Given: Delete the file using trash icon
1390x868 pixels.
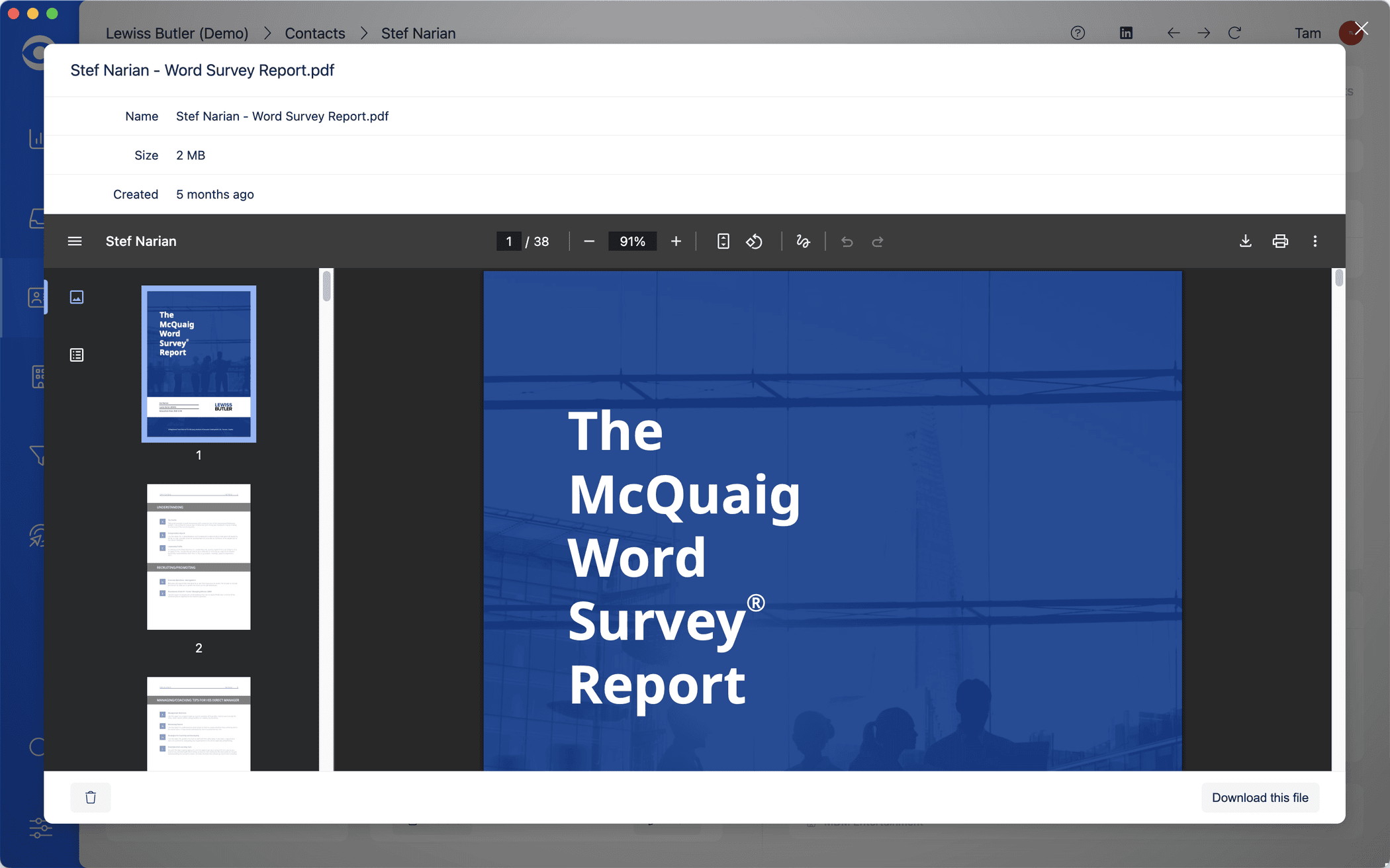Looking at the screenshot, I should point(91,797).
